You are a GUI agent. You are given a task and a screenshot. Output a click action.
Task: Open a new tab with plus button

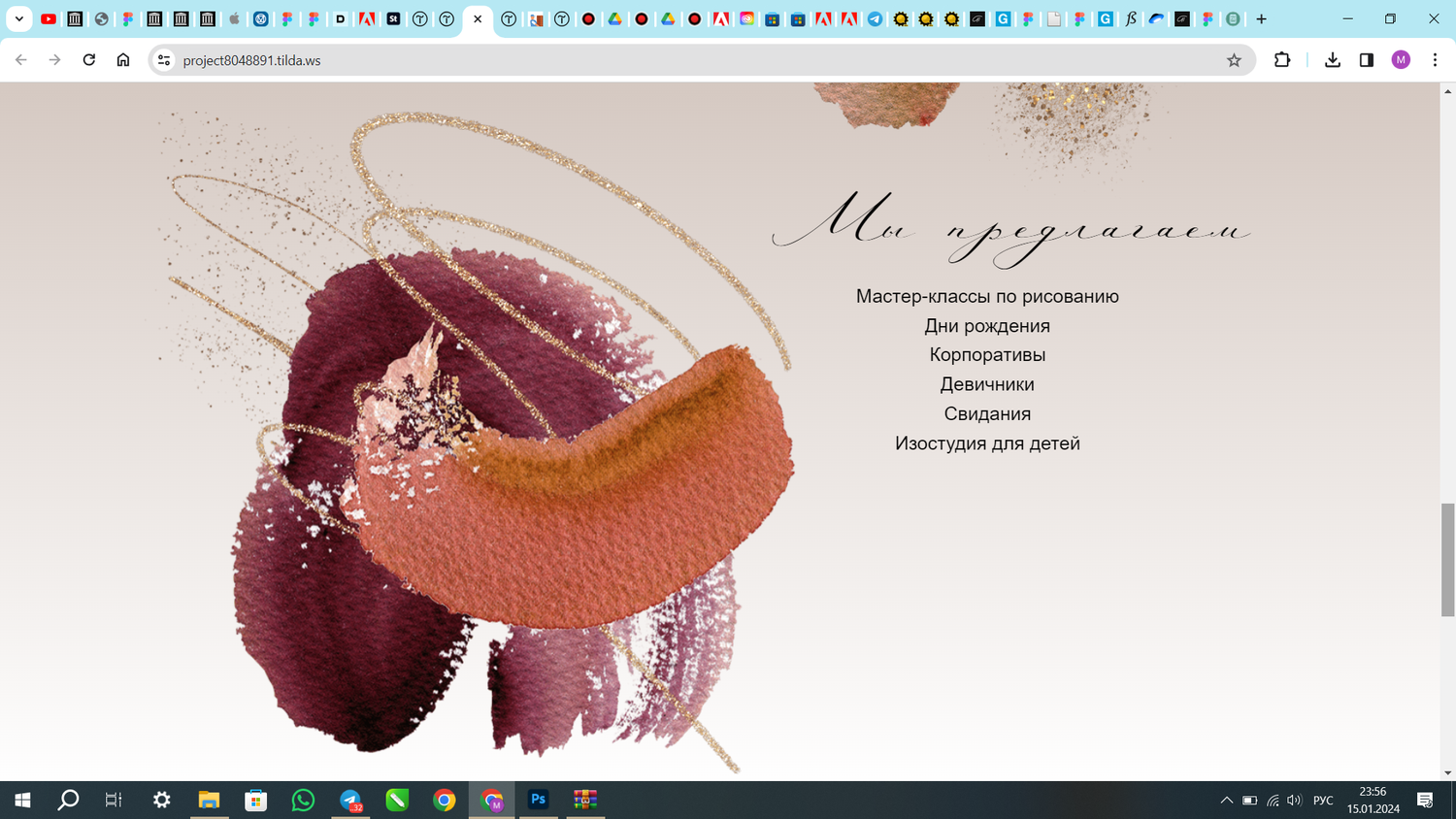1262,18
